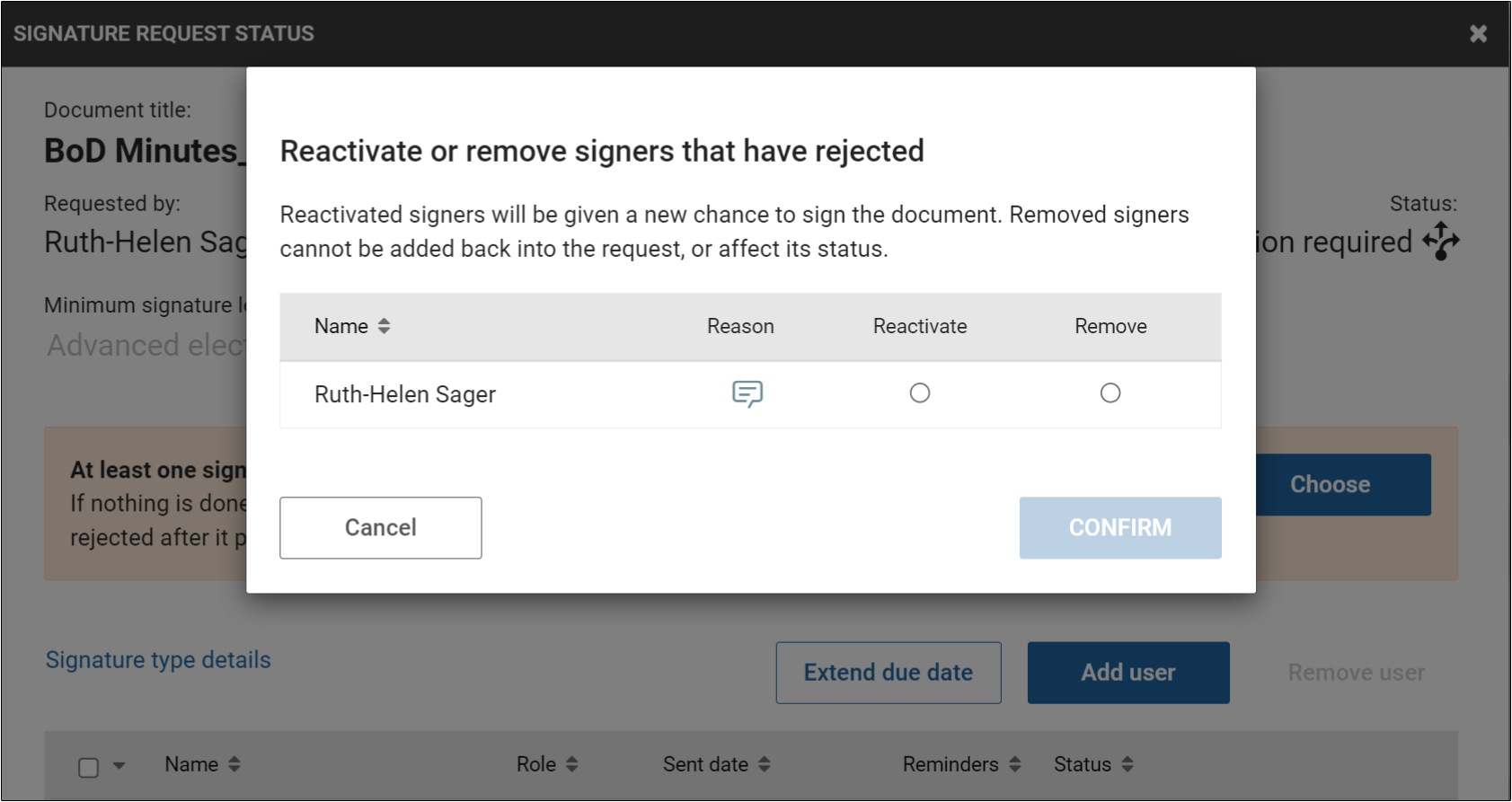
Task: Expand the Name sort control in the dialog table
Action: tap(384, 326)
